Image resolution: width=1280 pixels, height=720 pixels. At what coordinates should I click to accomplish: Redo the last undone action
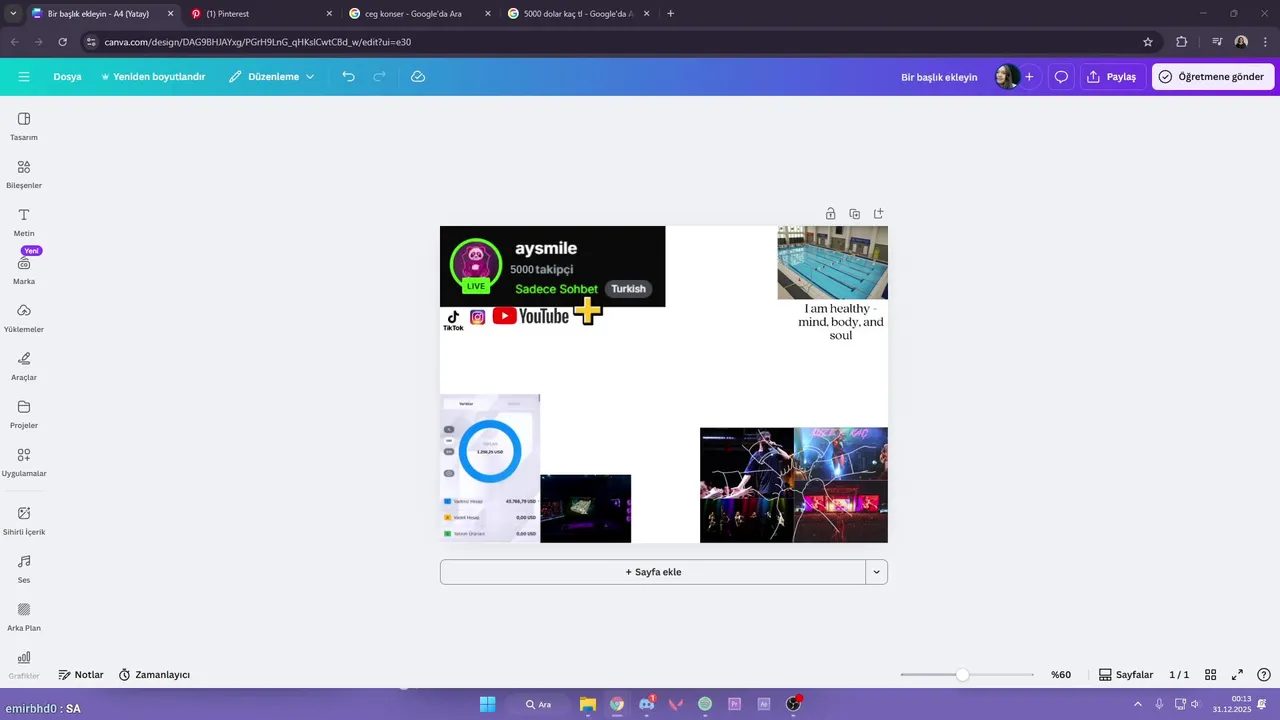pyautogui.click(x=379, y=77)
